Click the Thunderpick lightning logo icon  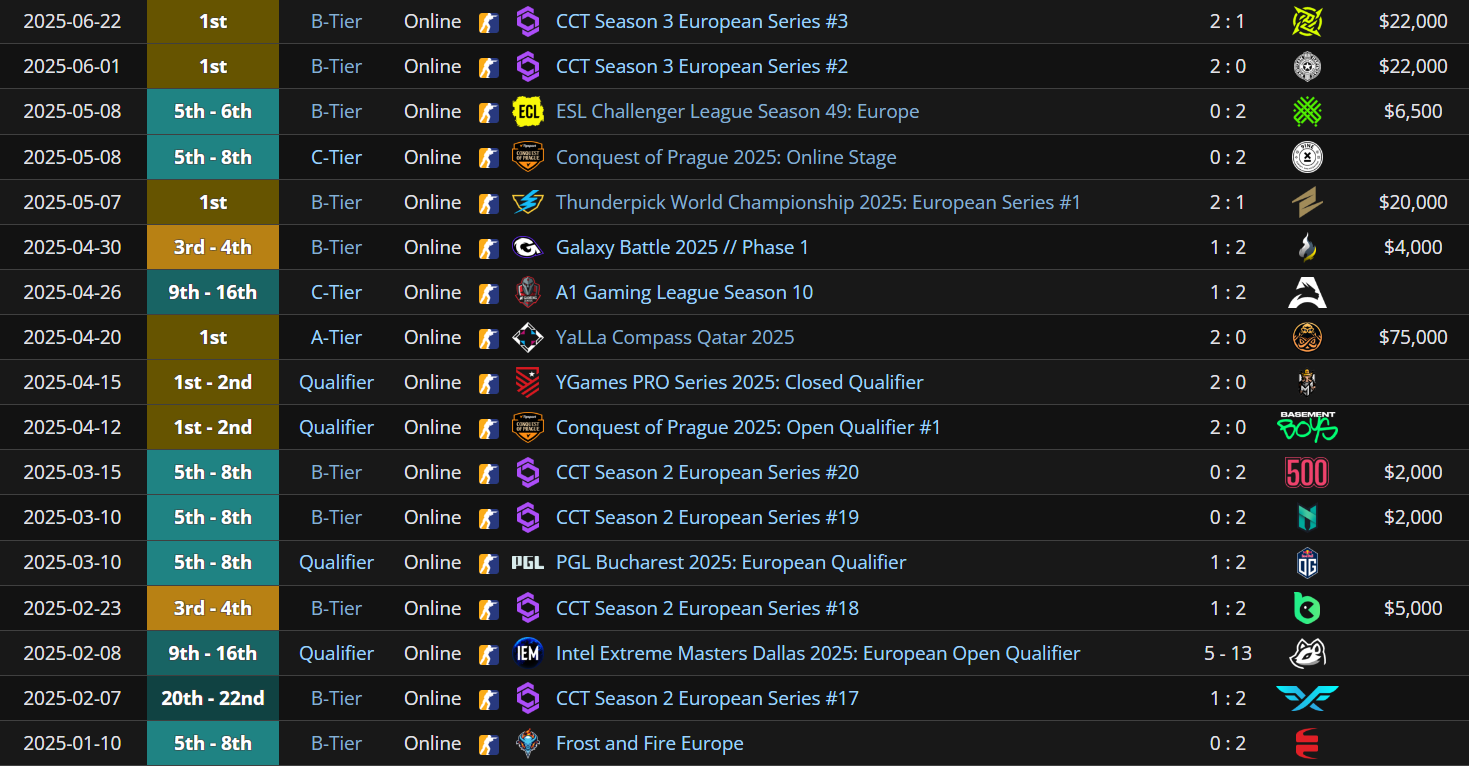527,202
